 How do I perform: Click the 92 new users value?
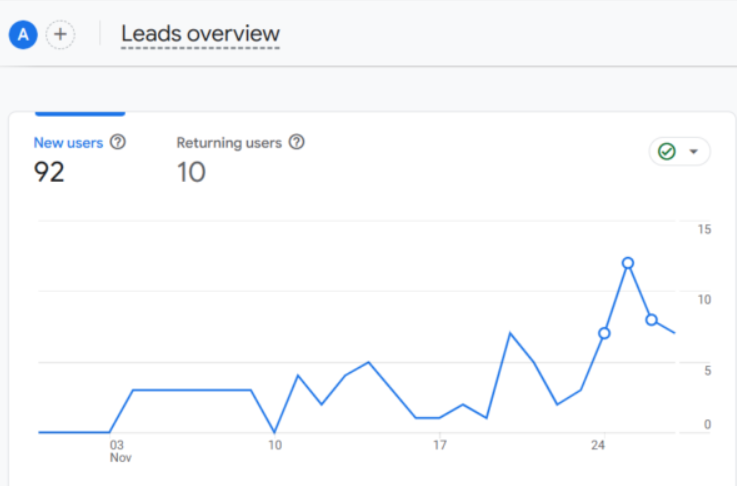pyautogui.click(x=49, y=172)
